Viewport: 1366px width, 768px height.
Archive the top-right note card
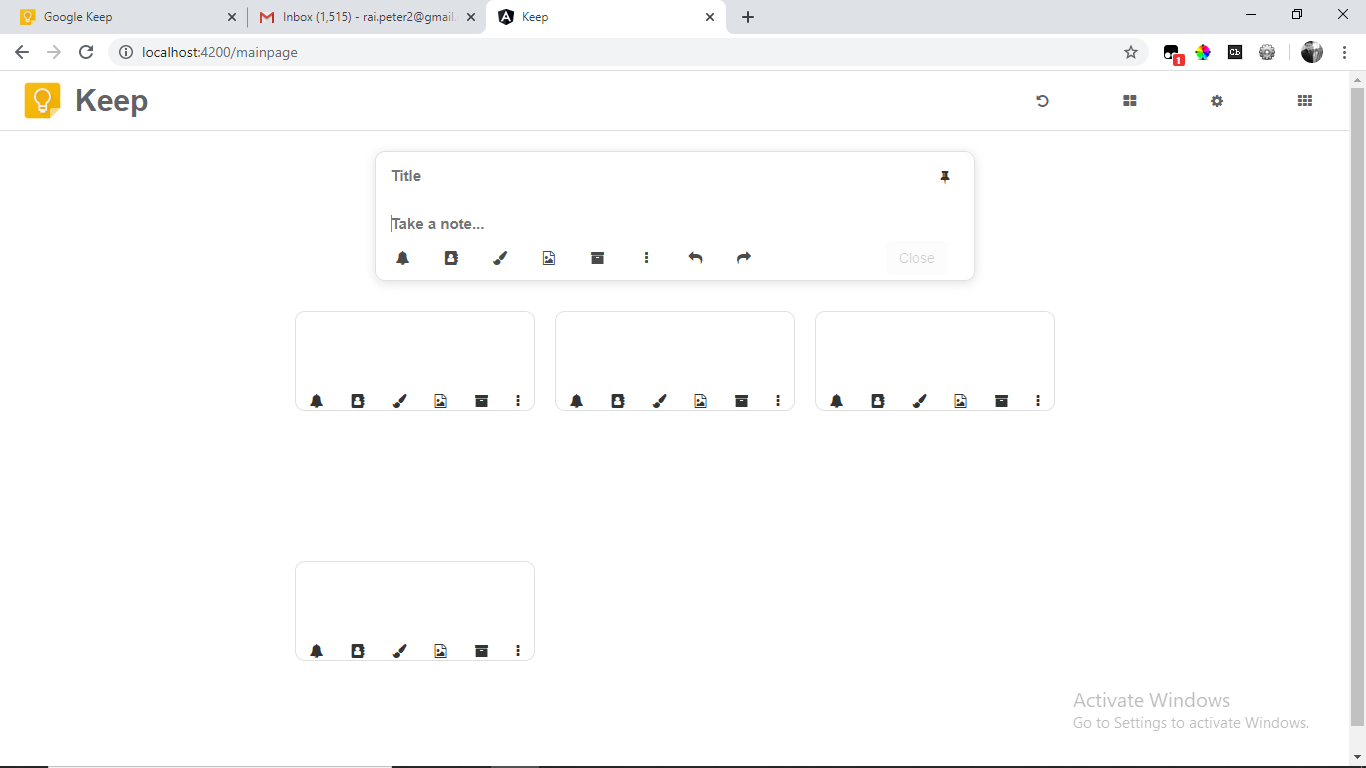(1002, 401)
